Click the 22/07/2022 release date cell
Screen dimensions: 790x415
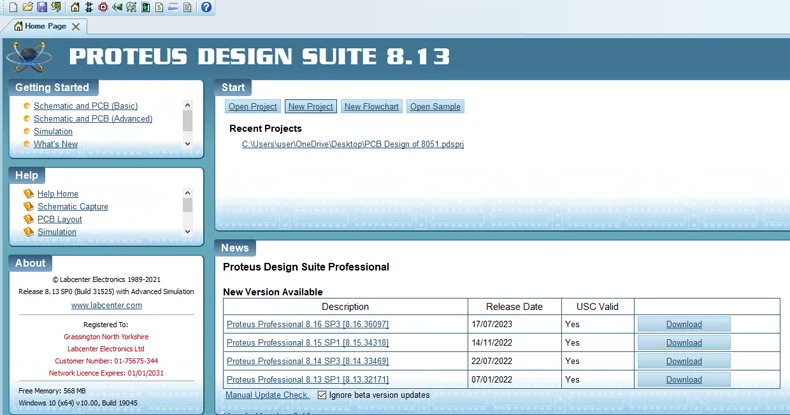pos(514,361)
